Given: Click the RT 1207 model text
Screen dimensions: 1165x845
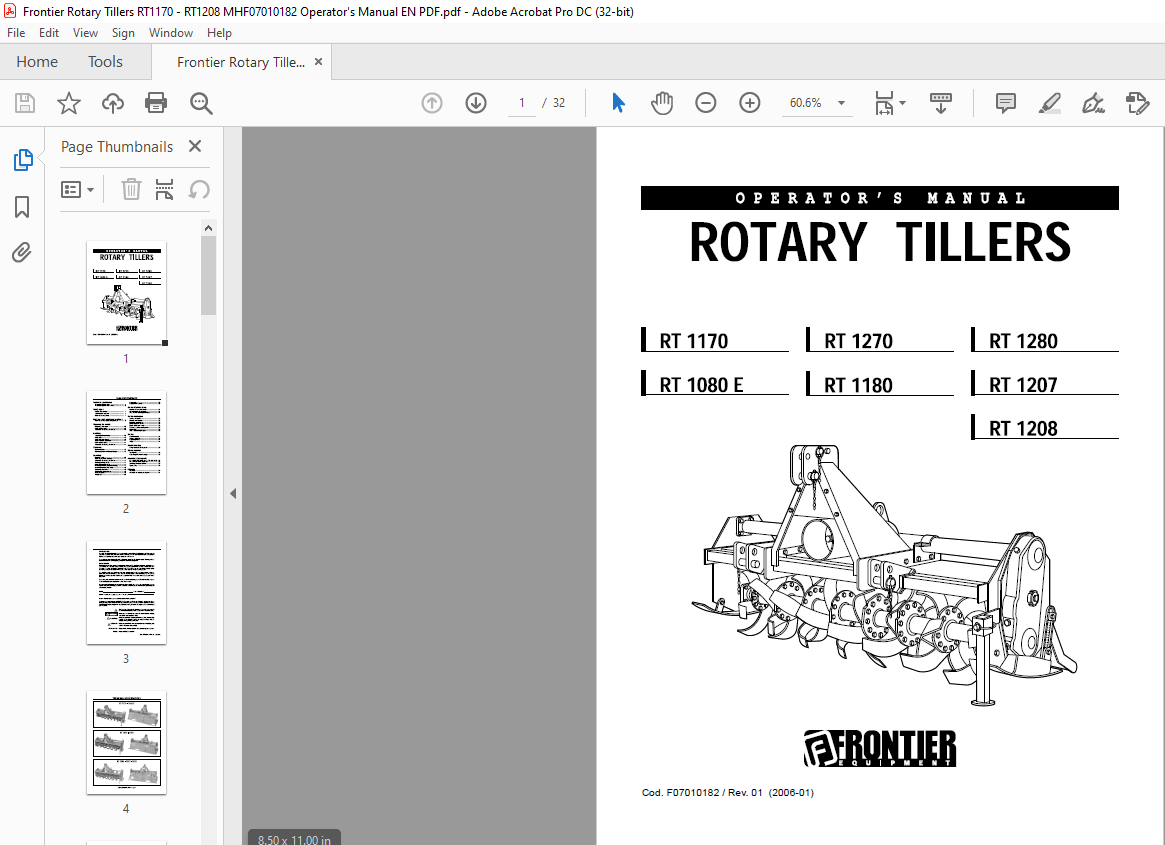Looking at the screenshot, I should click(1023, 385).
